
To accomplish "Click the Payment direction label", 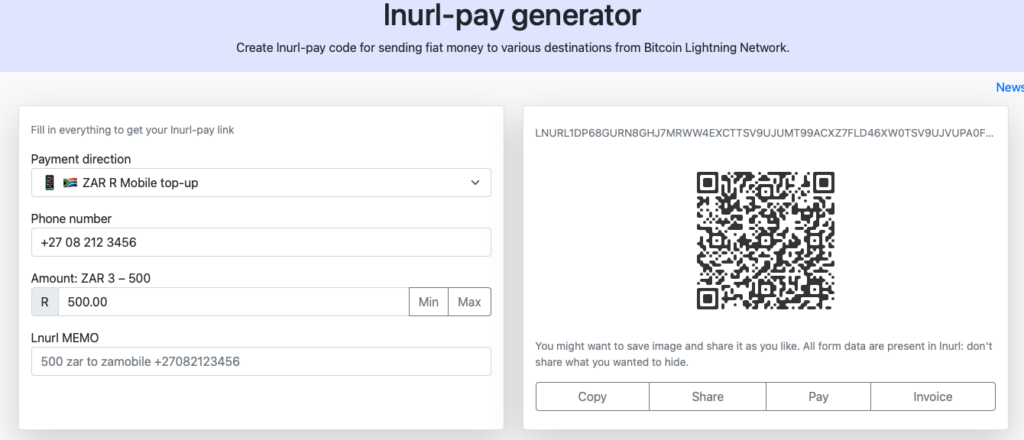I will point(81,159).
